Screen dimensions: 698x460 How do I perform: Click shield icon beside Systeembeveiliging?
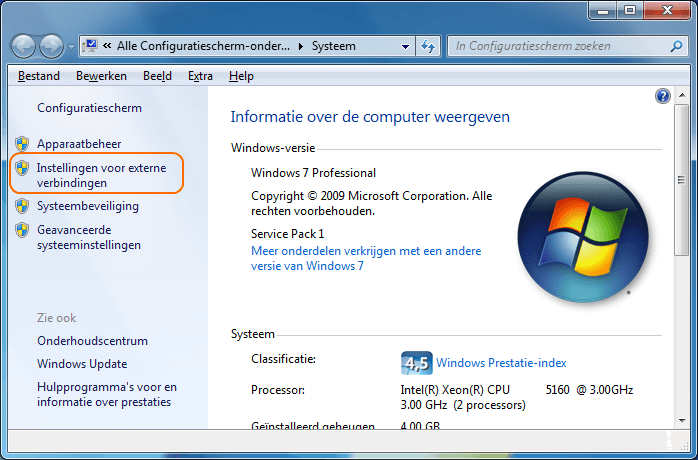22,206
